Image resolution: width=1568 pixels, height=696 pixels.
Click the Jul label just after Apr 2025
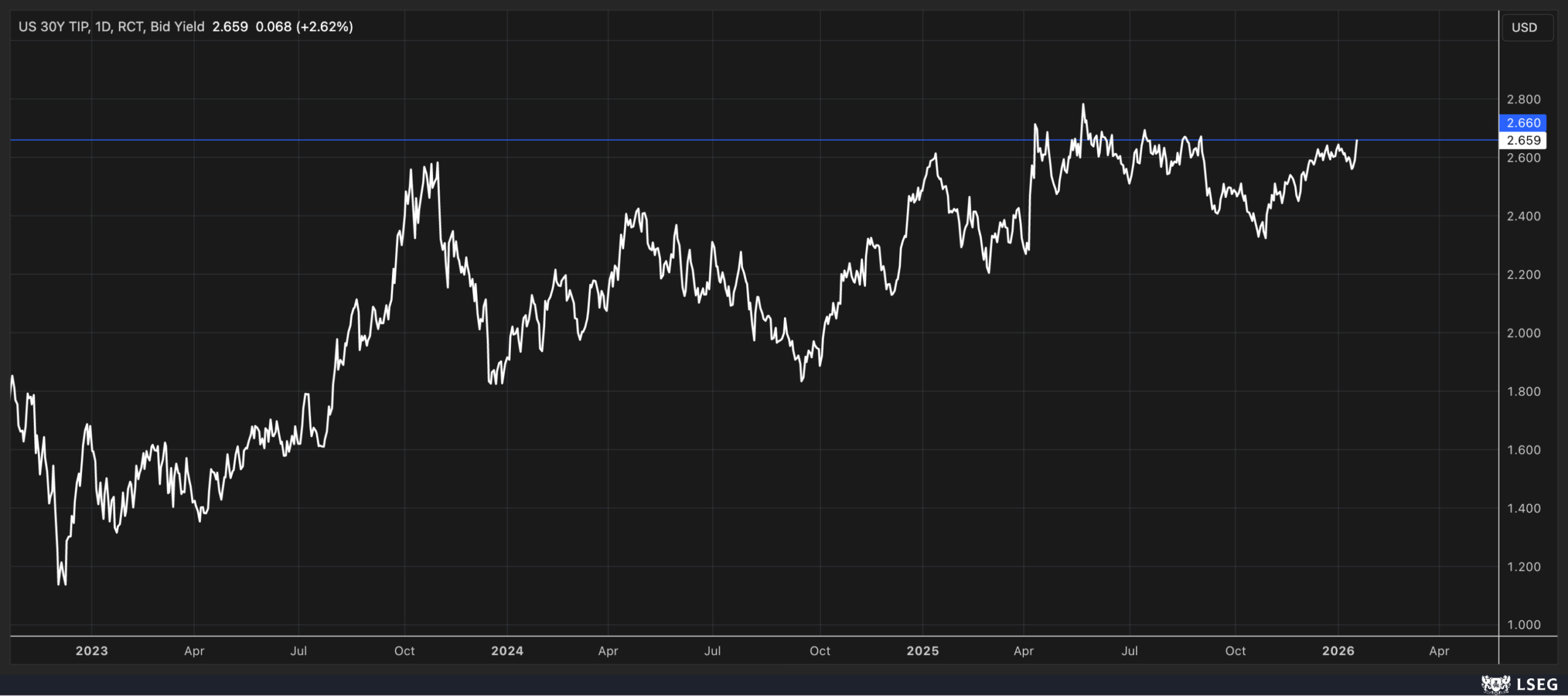click(1129, 651)
